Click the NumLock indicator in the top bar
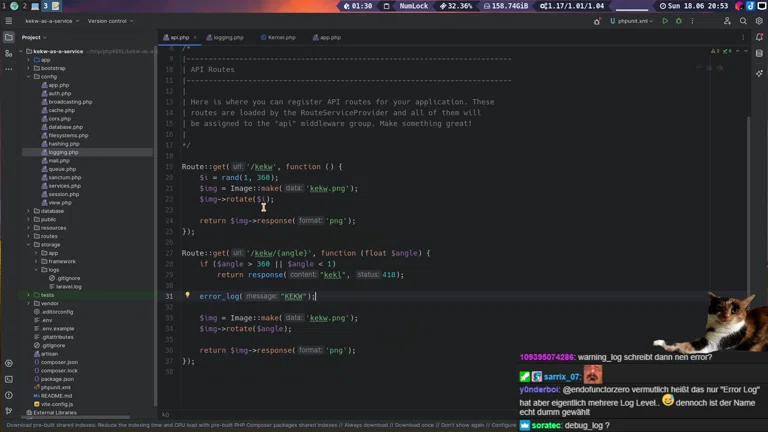 click(413, 6)
